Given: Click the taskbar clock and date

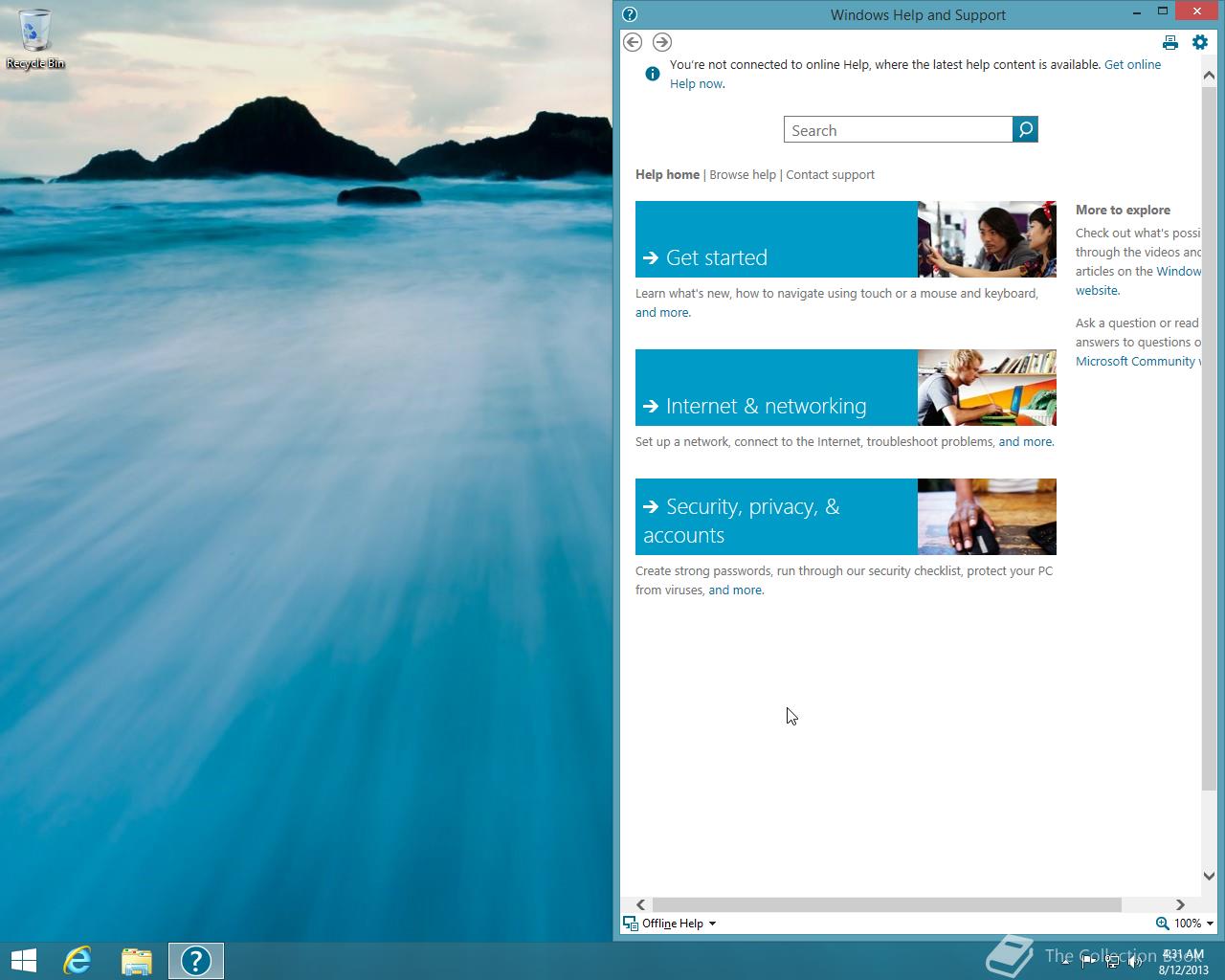Looking at the screenshot, I should (1182, 962).
